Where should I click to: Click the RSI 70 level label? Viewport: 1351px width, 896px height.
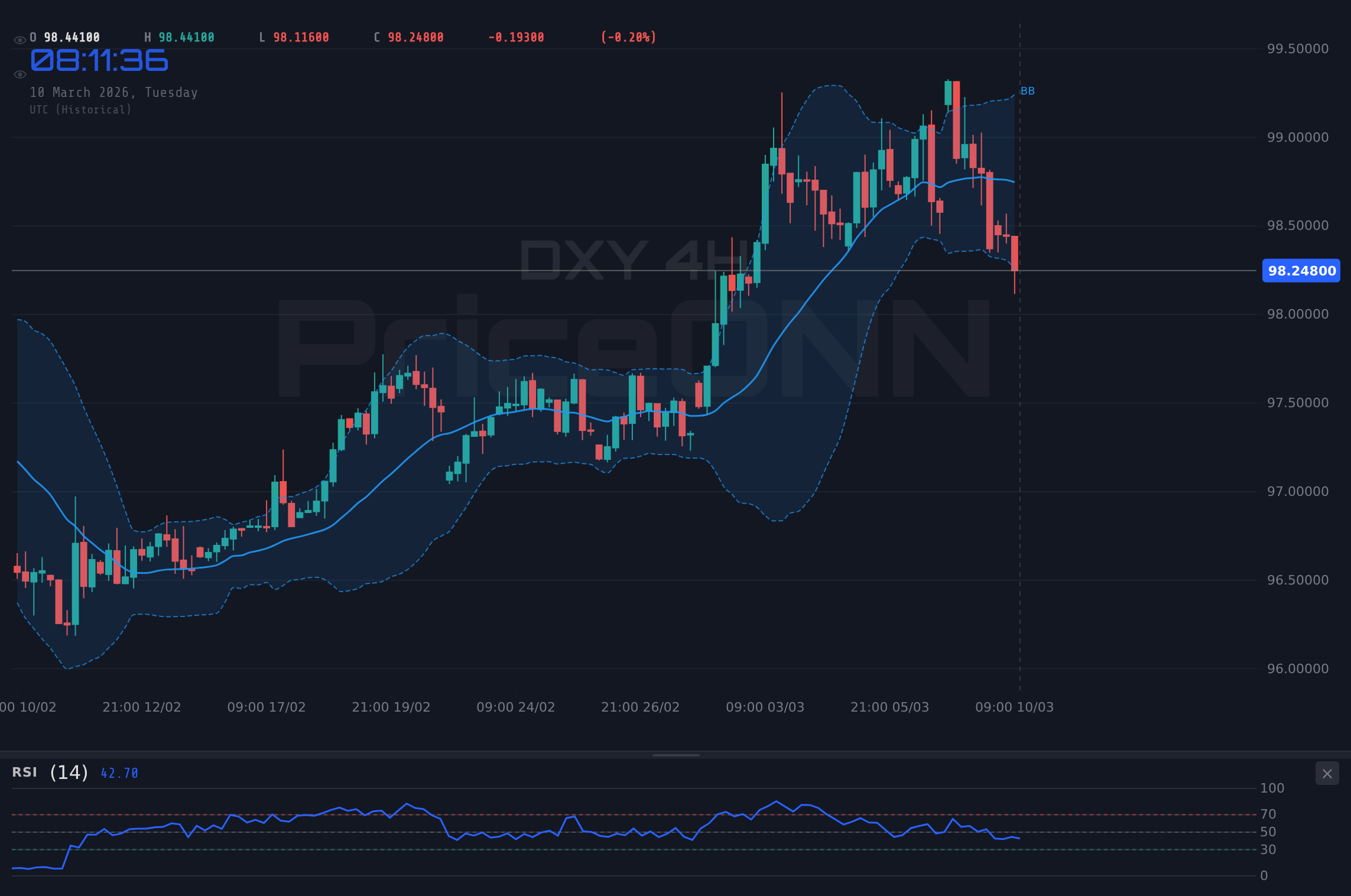coord(1268,814)
